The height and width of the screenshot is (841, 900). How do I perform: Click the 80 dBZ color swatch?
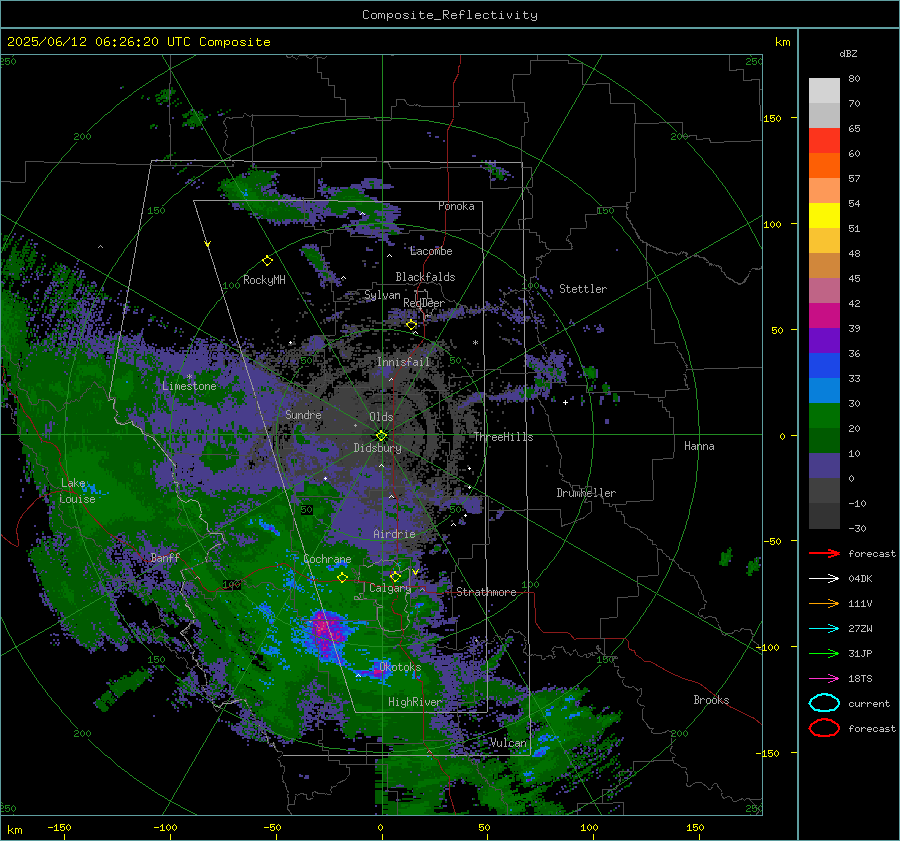pyautogui.click(x=824, y=91)
